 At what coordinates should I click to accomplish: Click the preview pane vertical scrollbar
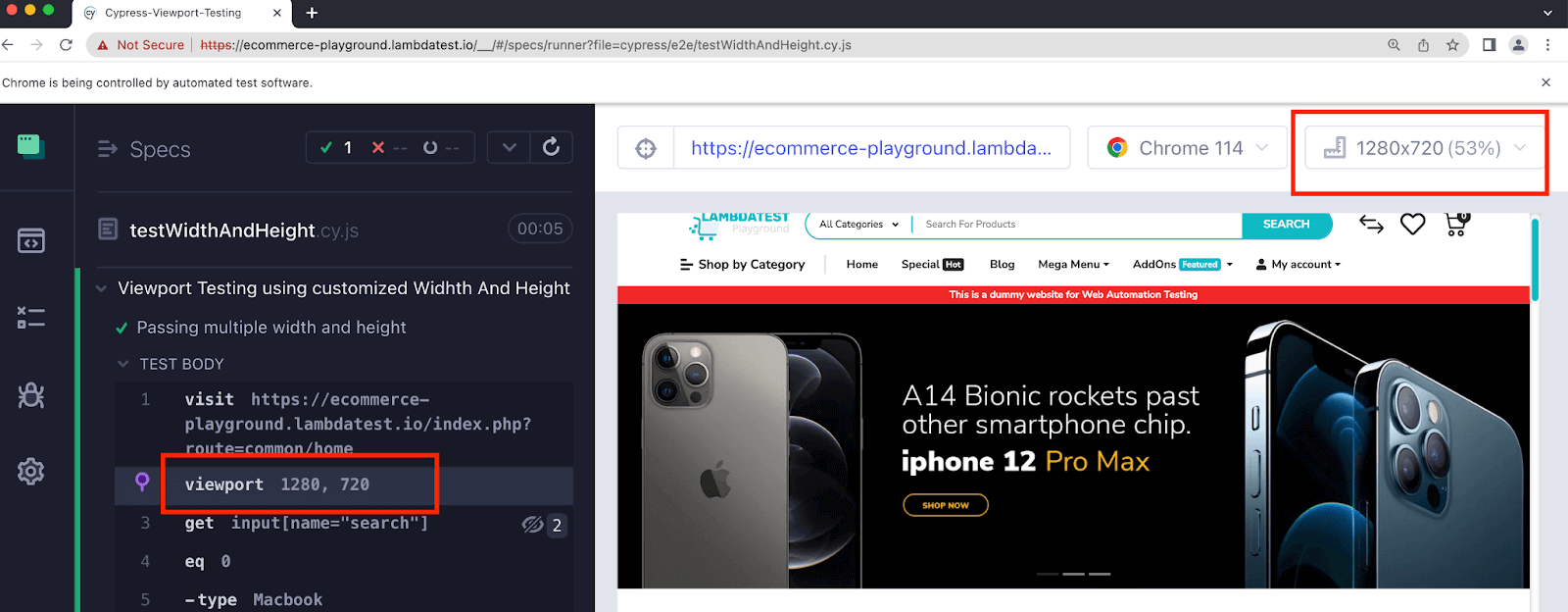point(1535,260)
